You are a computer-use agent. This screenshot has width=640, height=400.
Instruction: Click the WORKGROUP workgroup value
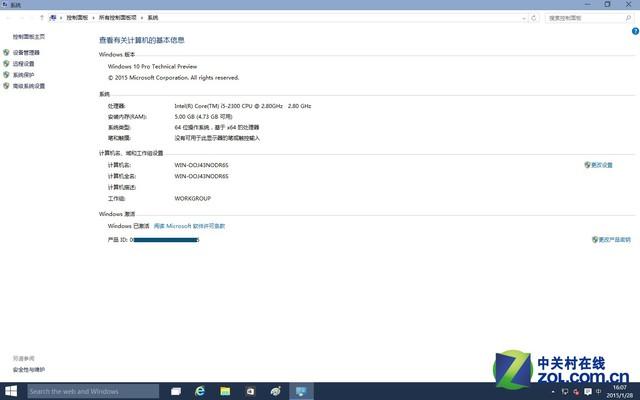click(193, 198)
